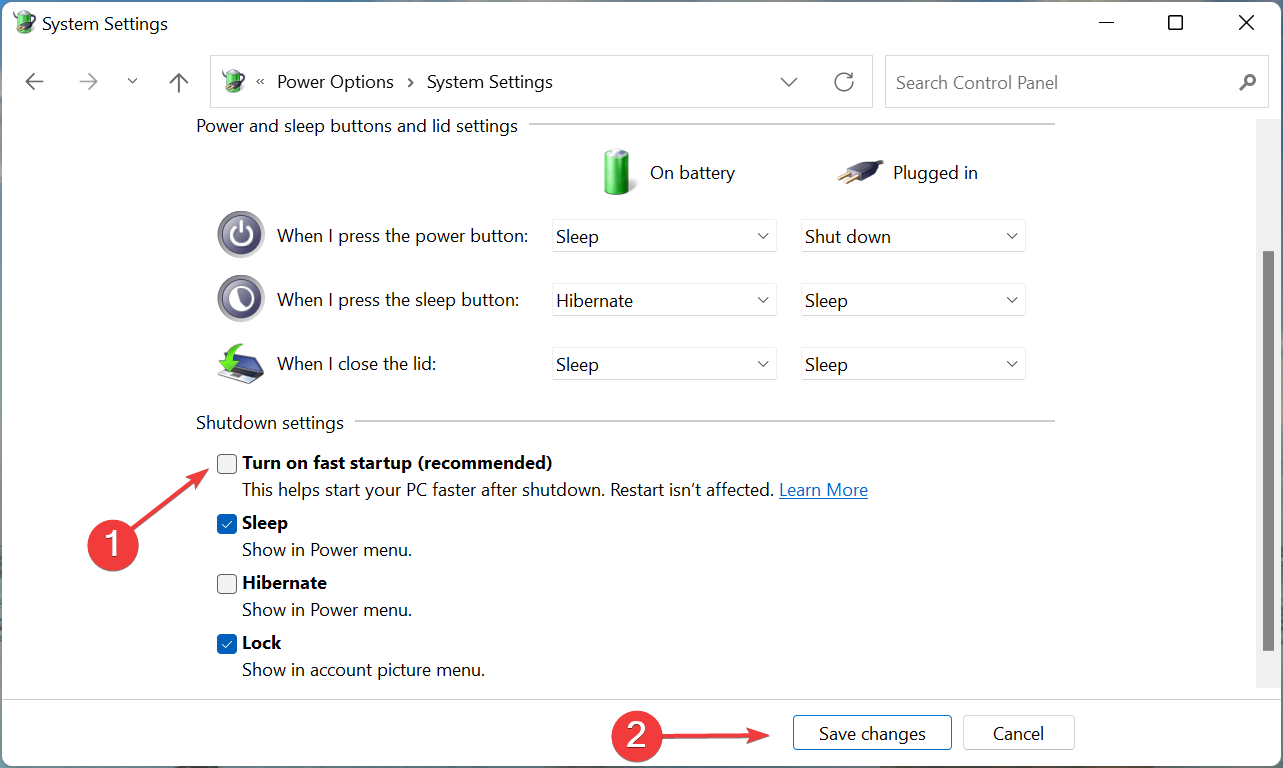The height and width of the screenshot is (768, 1283).
Task: Click the power button icon
Action: point(240,235)
